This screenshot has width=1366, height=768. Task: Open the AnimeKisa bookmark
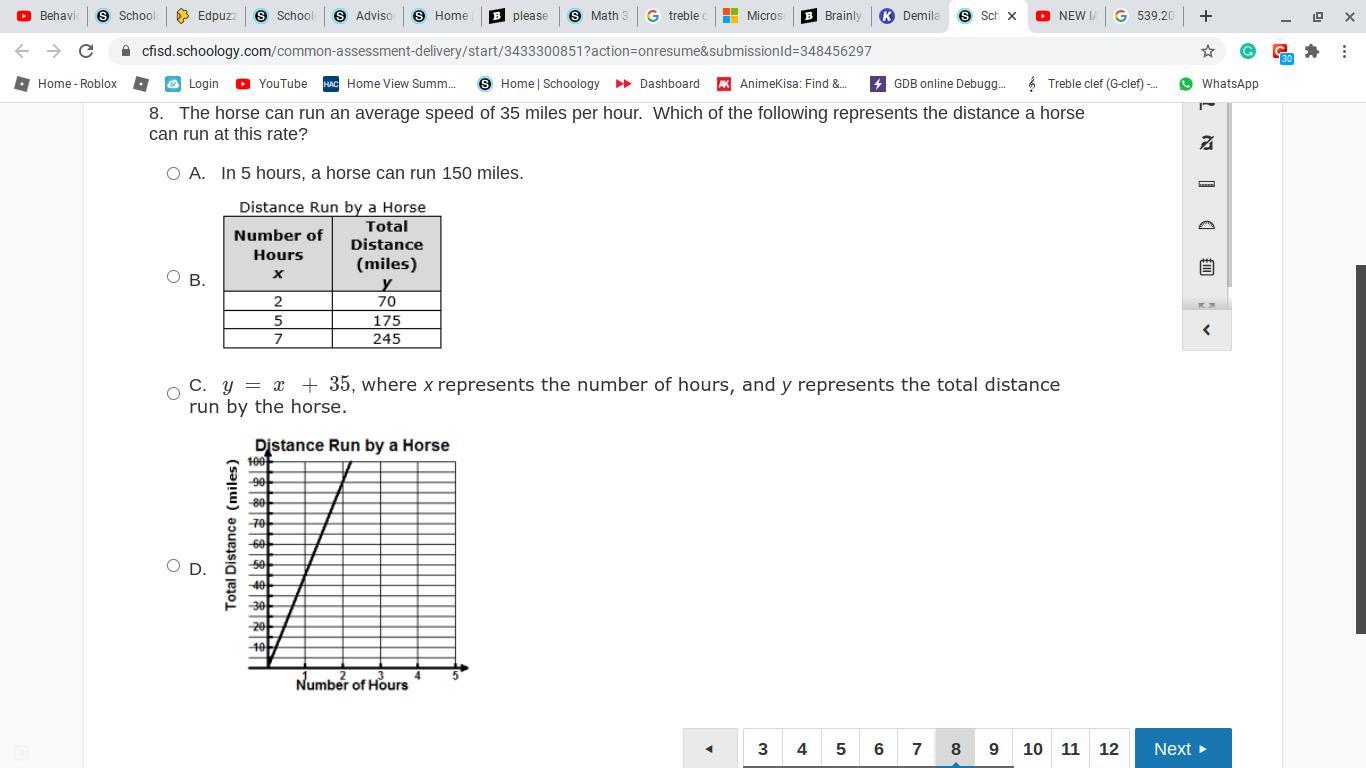click(782, 84)
